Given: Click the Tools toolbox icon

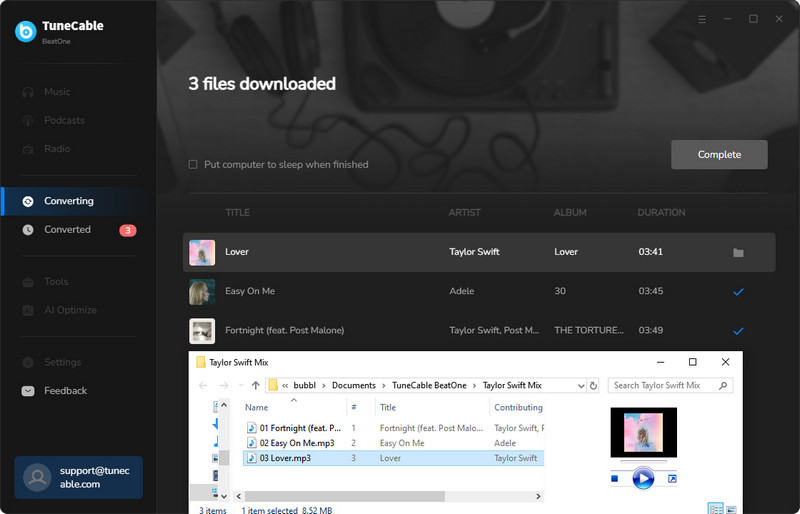Looking at the screenshot, I should (28, 282).
